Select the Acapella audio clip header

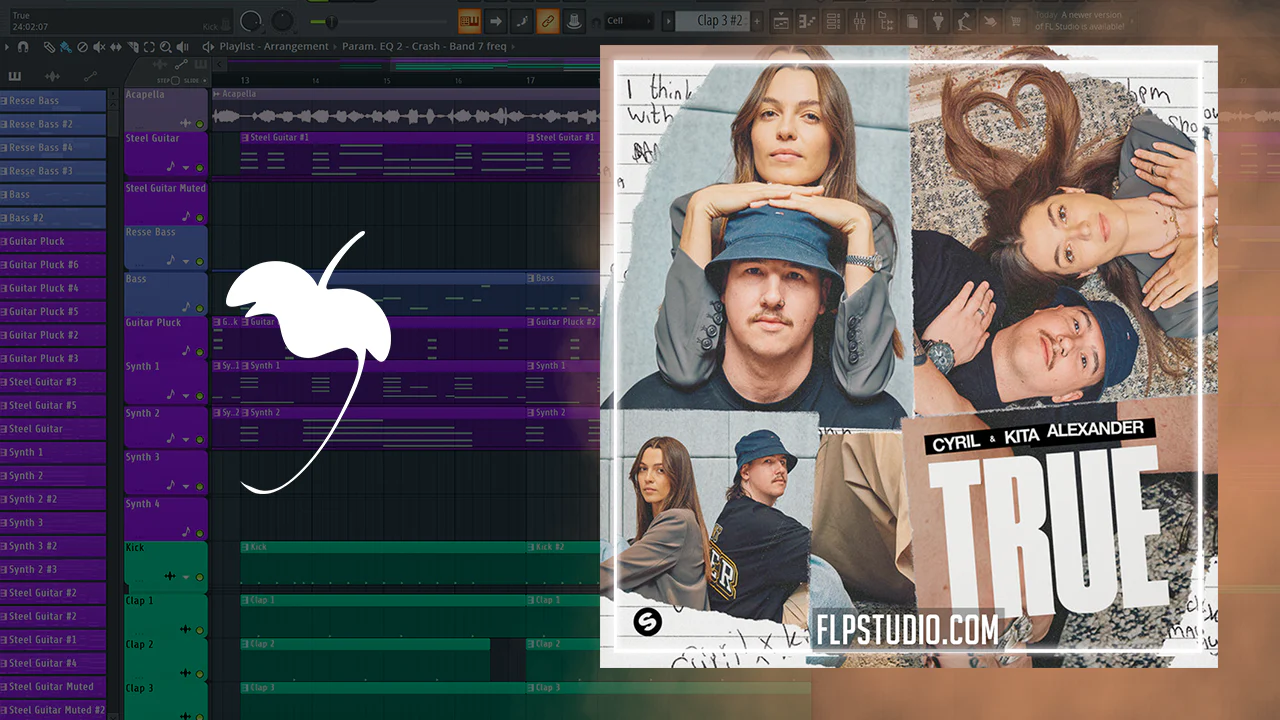point(405,94)
